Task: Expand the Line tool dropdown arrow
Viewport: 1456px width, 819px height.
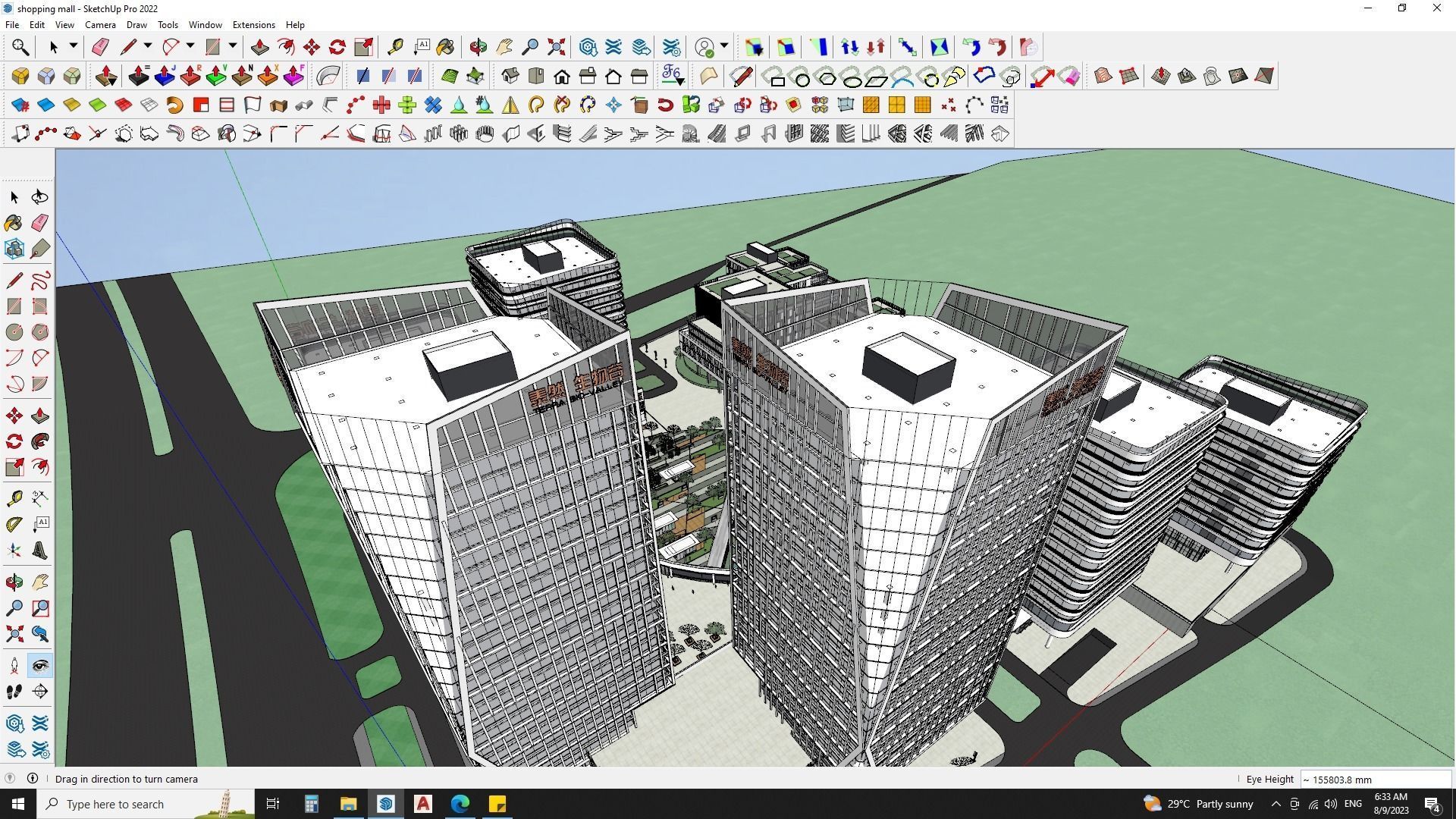Action: tap(148, 46)
